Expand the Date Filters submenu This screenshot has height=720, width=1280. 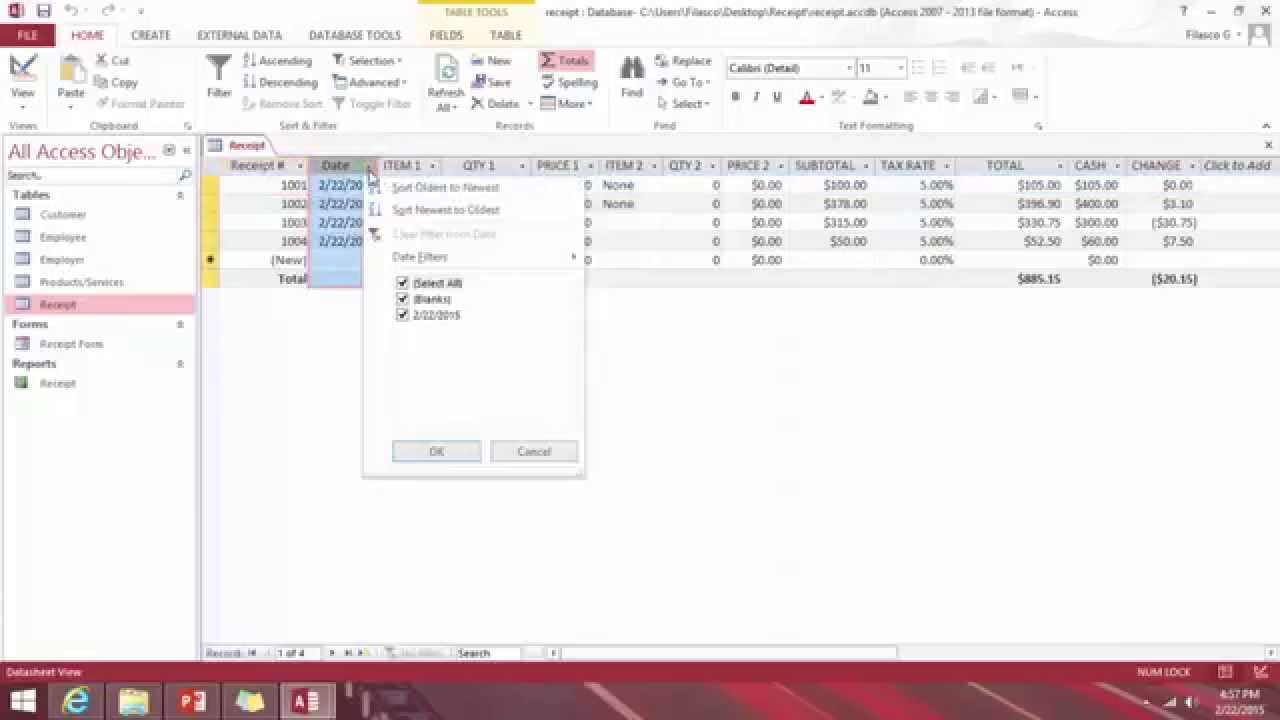(484, 257)
